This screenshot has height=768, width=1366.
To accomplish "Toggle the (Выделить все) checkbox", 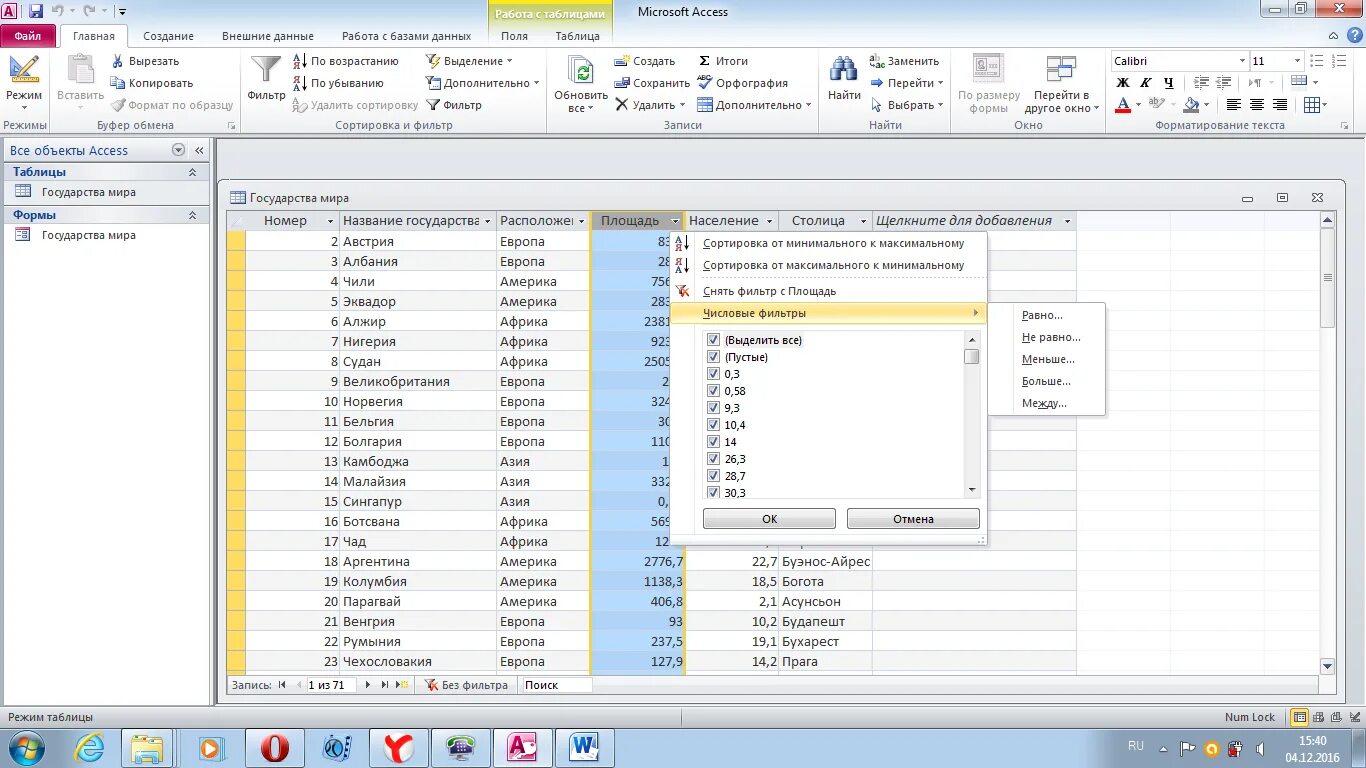I will pos(713,340).
